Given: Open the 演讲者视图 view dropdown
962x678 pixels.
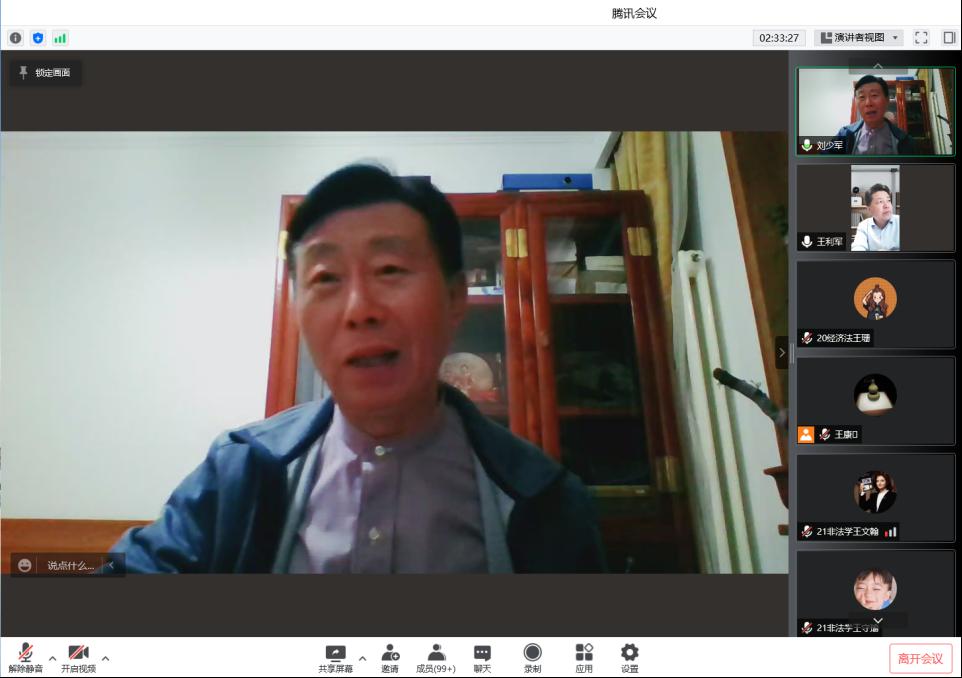Looking at the screenshot, I should point(859,38).
